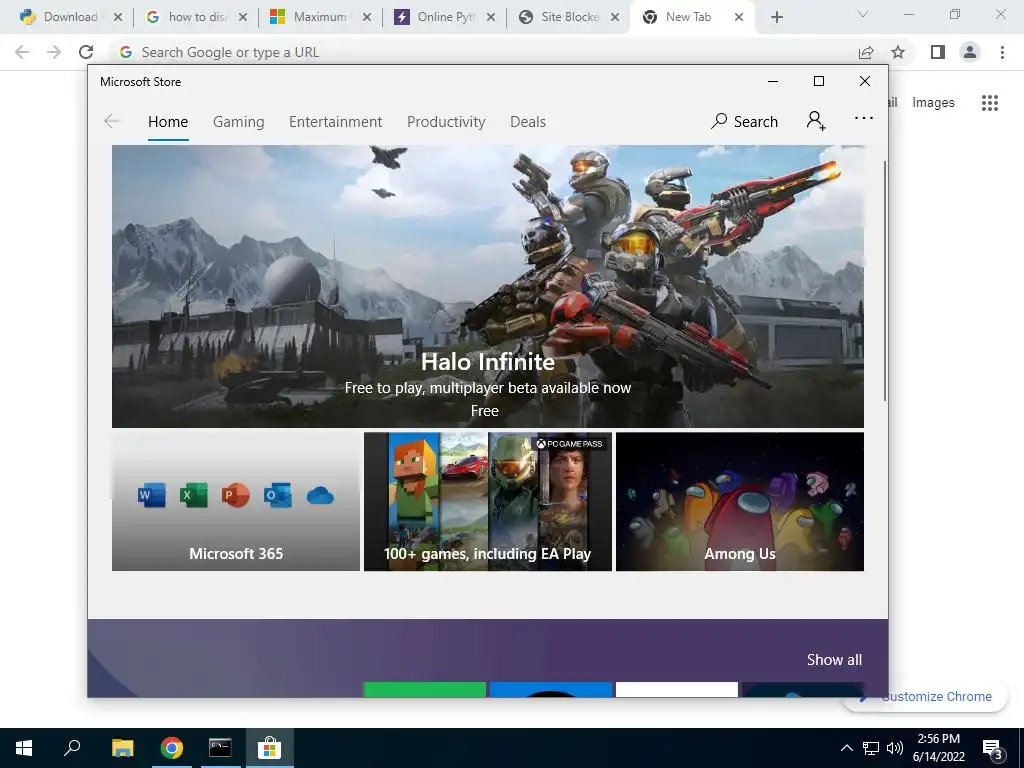Switch to the Gaming tab
Screen dimensions: 1024x768
(x=238, y=122)
